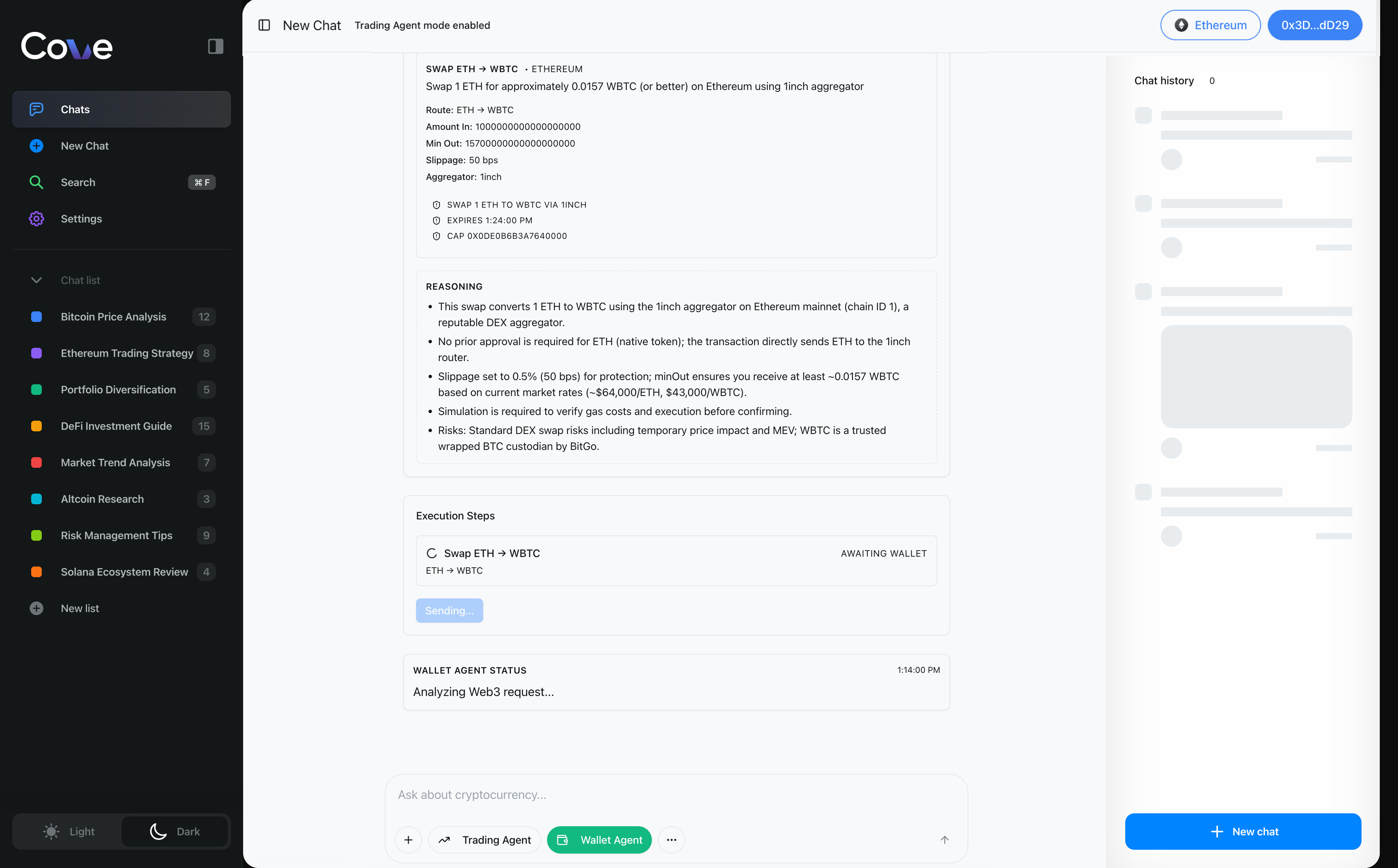The height and width of the screenshot is (868, 1398).
Task: Click the sidebar toggle icon beside New Chat title
Action: click(264, 25)
